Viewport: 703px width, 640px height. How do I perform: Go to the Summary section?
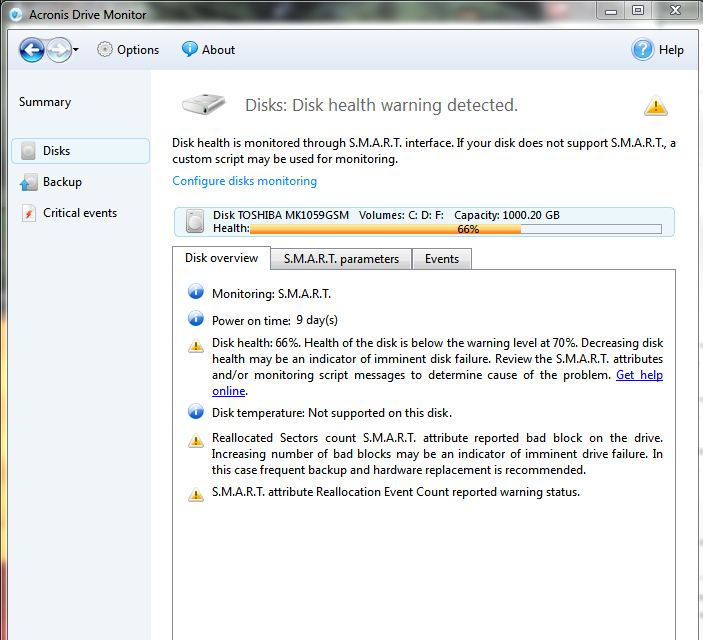click(45, 102)
